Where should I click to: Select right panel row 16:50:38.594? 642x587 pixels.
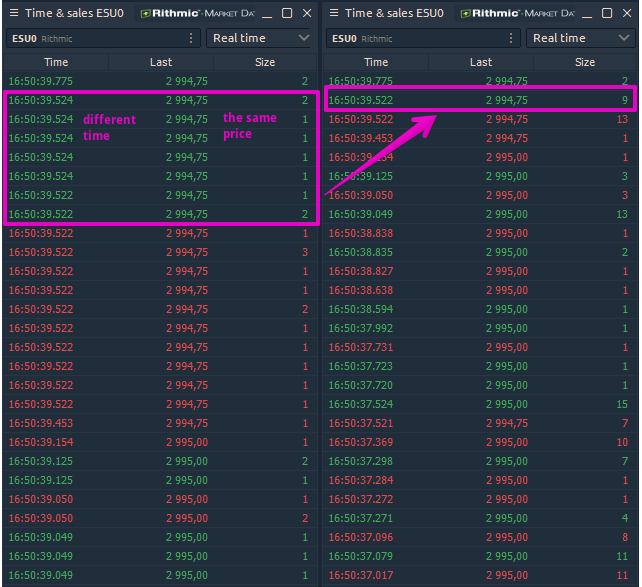[481, 309]
